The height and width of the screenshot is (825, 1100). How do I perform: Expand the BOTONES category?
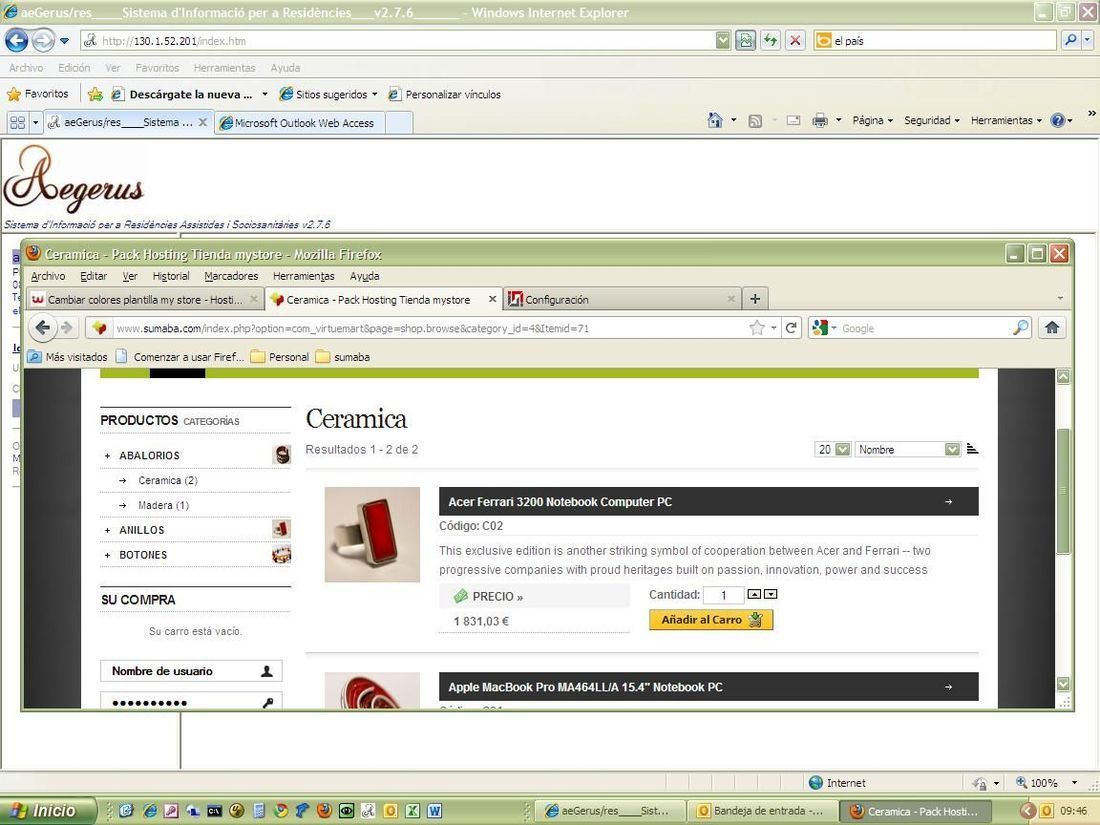click(x=107, y=555)
